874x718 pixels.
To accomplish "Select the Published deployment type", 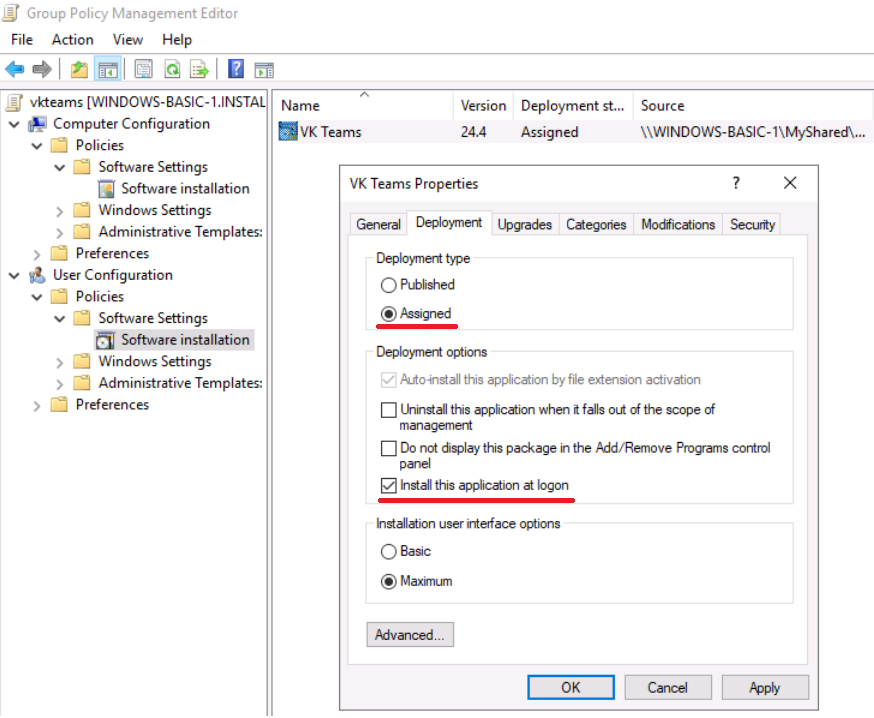I will (x=388, y=285).
